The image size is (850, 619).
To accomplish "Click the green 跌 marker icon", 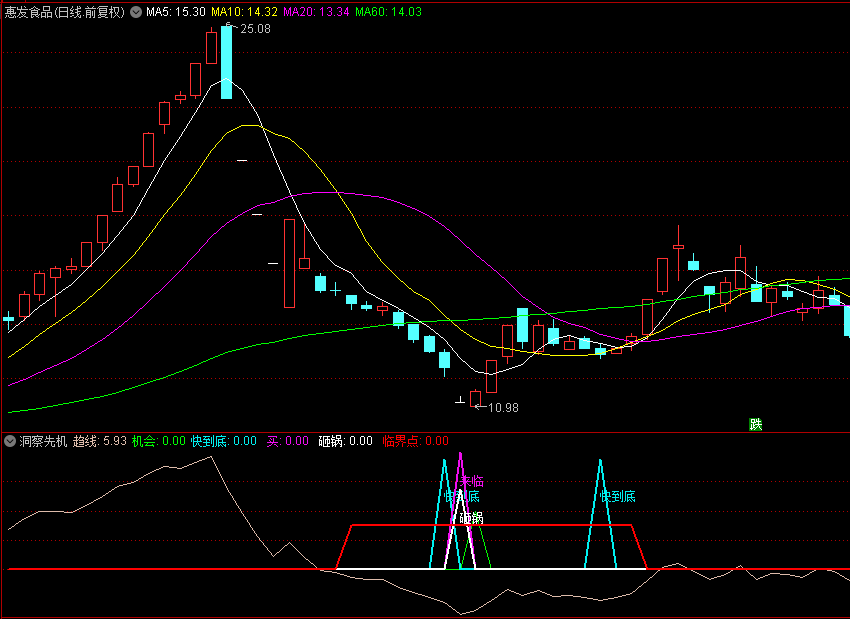I will [756, 424].
